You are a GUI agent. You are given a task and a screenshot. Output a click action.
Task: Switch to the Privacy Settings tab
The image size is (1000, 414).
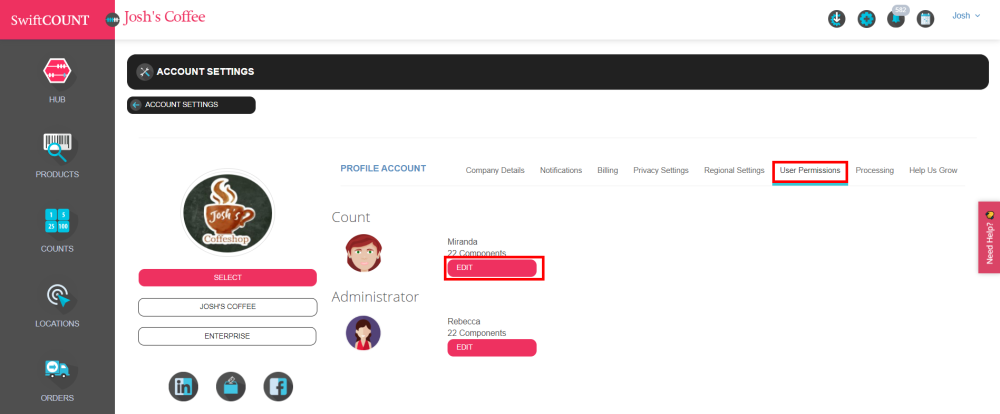click(x=661, y=171)
